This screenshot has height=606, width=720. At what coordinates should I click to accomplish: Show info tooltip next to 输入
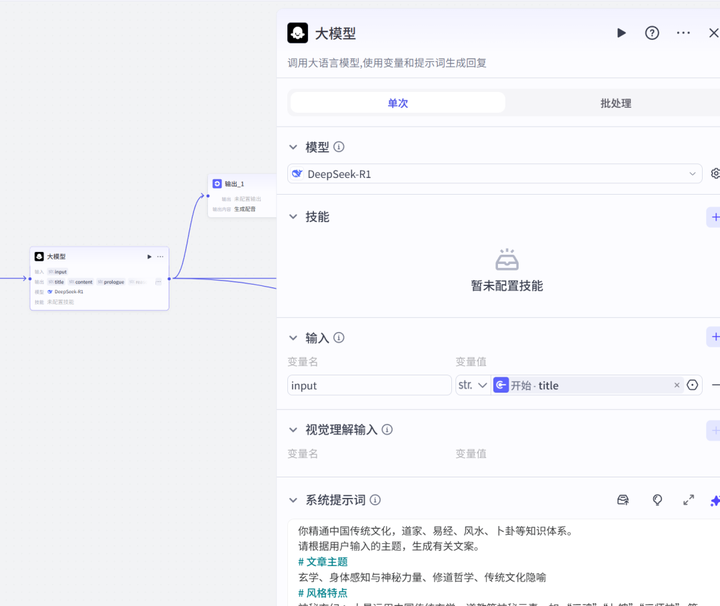tap(339, 338)
